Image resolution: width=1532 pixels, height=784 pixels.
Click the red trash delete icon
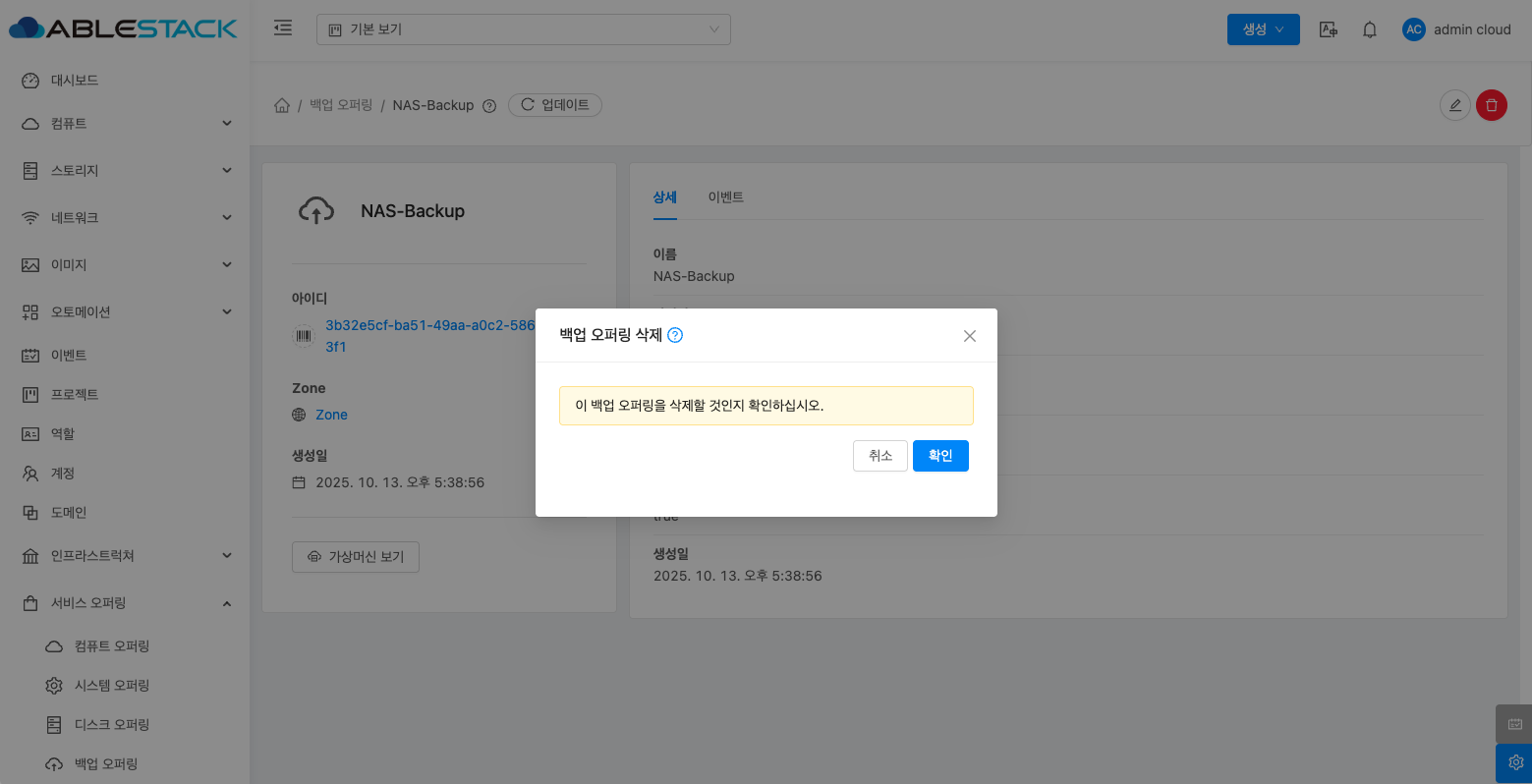click(1491, 105)
